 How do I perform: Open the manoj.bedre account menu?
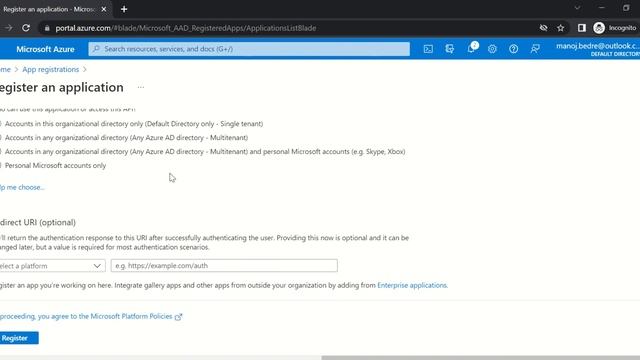[x=598, y=49]
